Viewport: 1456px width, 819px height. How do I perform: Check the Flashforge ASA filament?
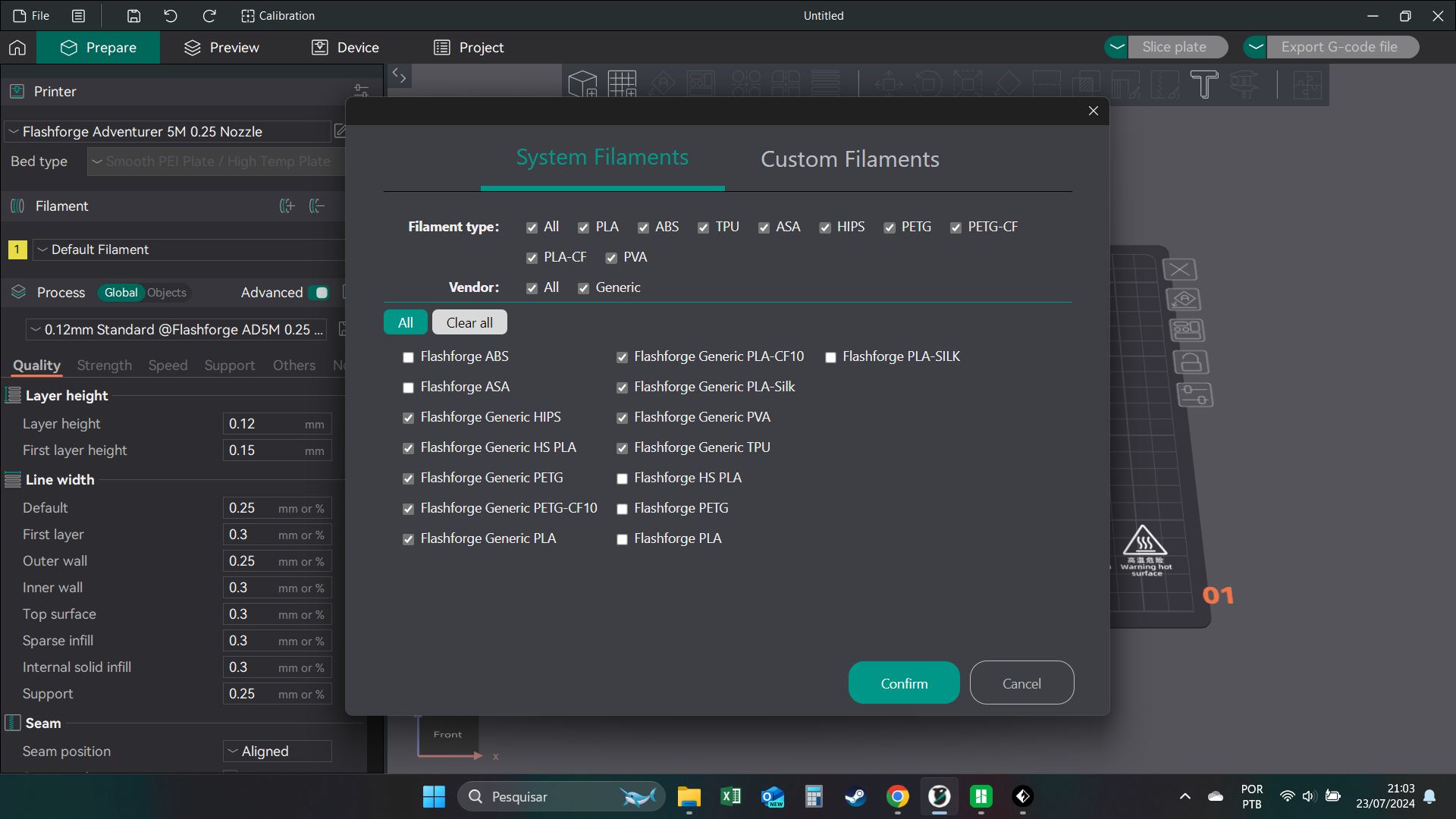coord(408,388)
